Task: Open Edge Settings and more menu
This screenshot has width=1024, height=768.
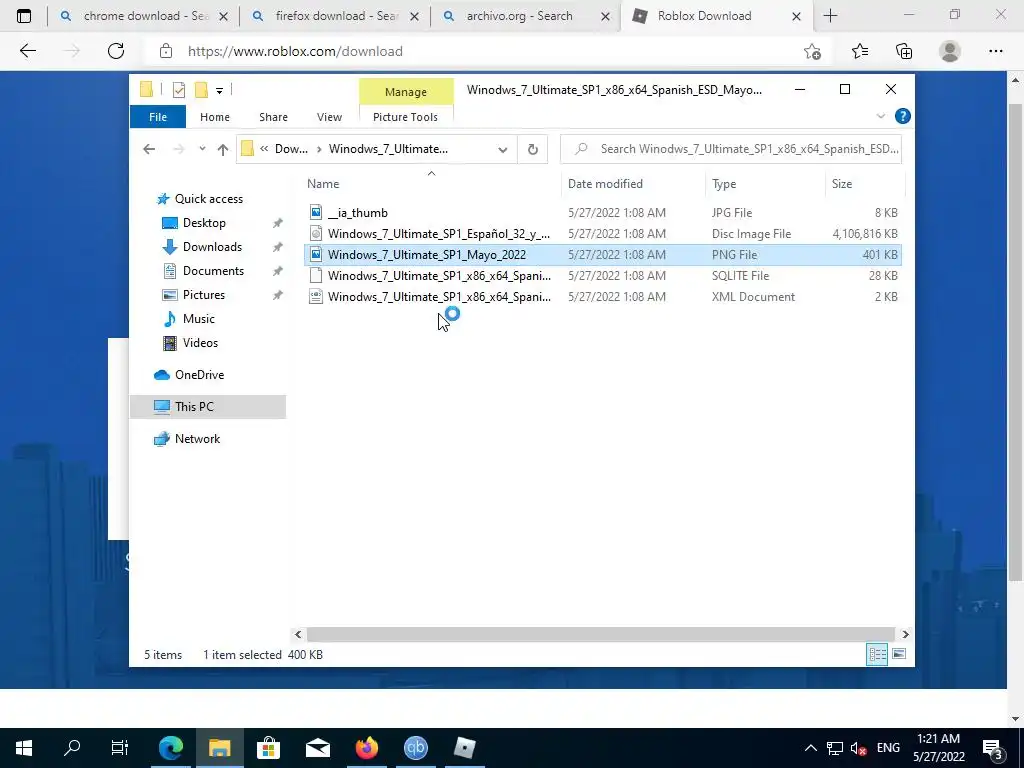Action: (x=995, y=51)
